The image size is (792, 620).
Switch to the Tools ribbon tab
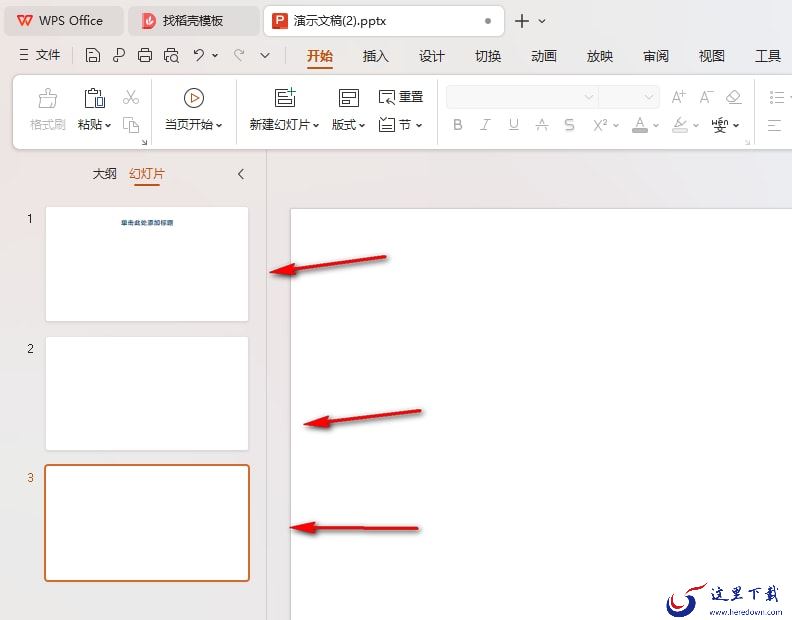tap(768, 56)
